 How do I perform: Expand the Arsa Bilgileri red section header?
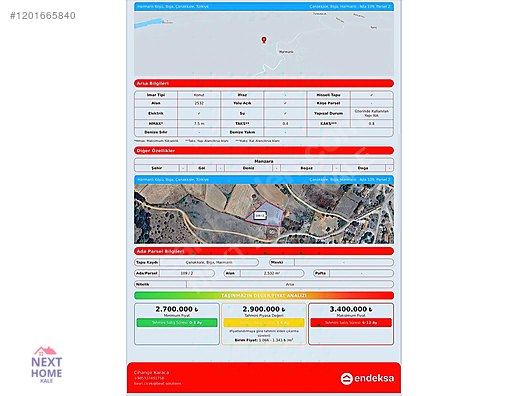pyautogui.click(x=264, y=83)
